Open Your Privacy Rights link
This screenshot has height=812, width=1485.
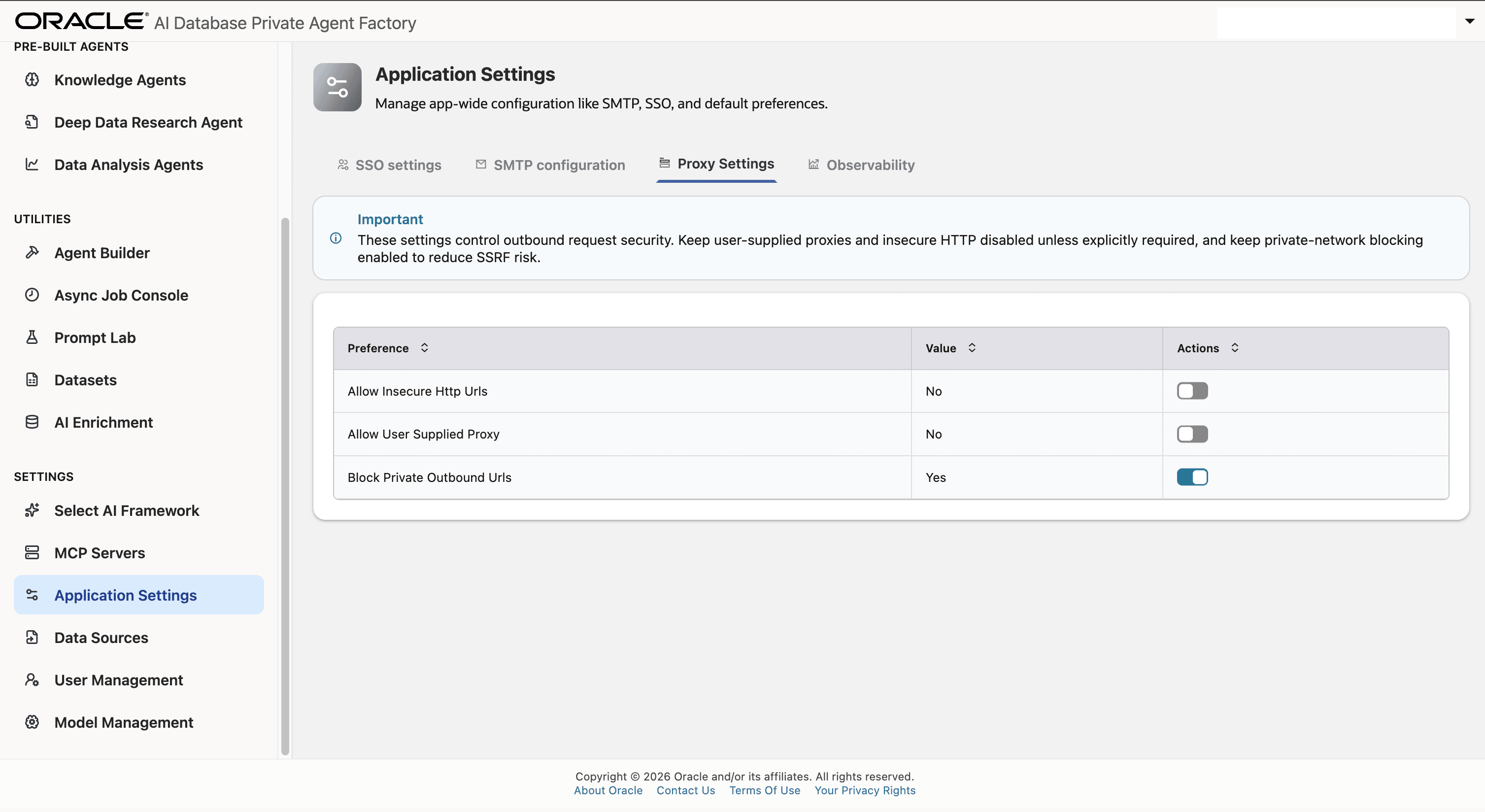[x=865, y=790]
